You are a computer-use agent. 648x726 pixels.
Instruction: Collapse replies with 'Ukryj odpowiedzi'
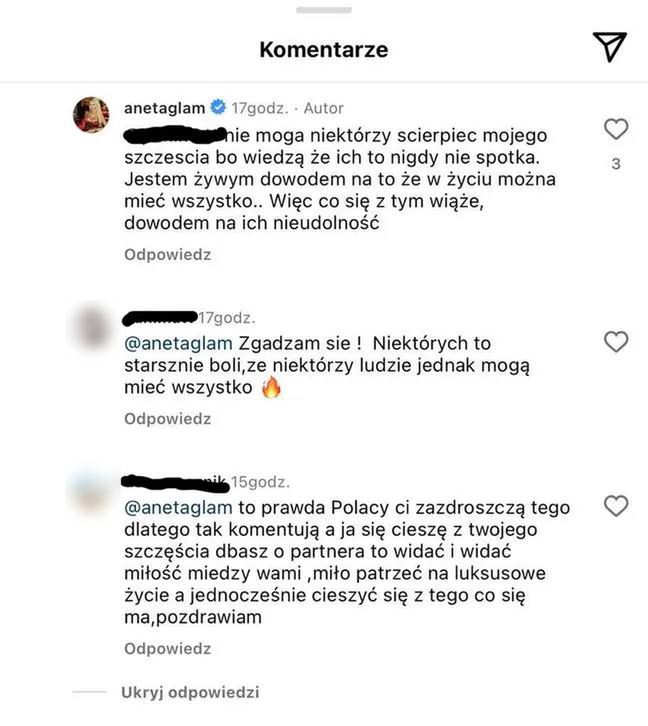click(x=190, y=692)
